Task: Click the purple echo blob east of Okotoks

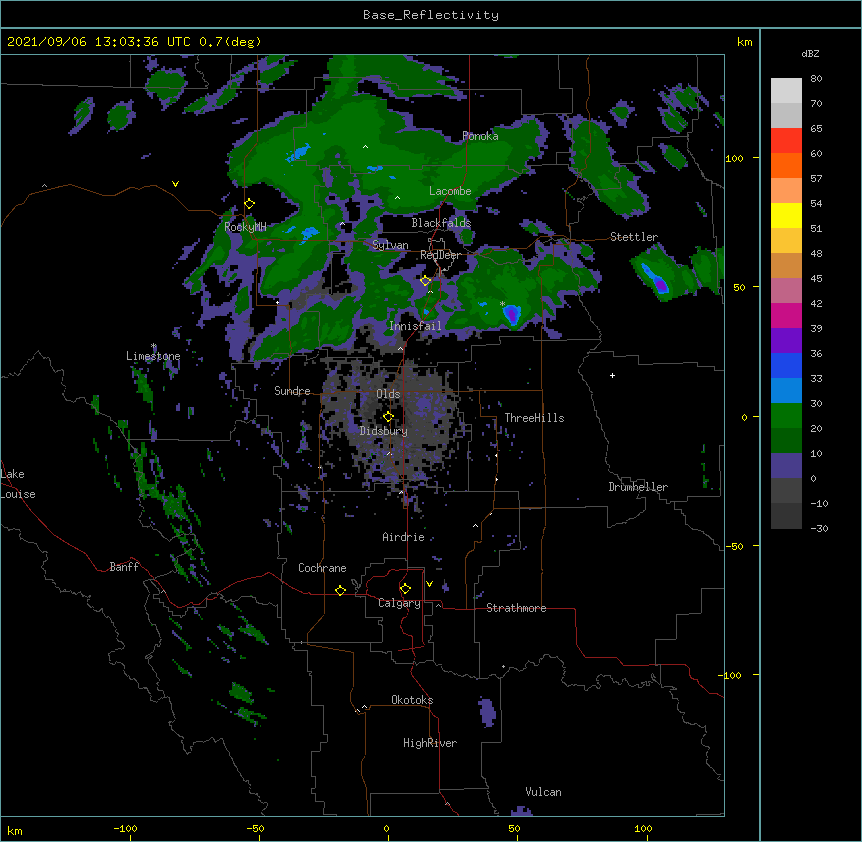Action: point(487,712)
